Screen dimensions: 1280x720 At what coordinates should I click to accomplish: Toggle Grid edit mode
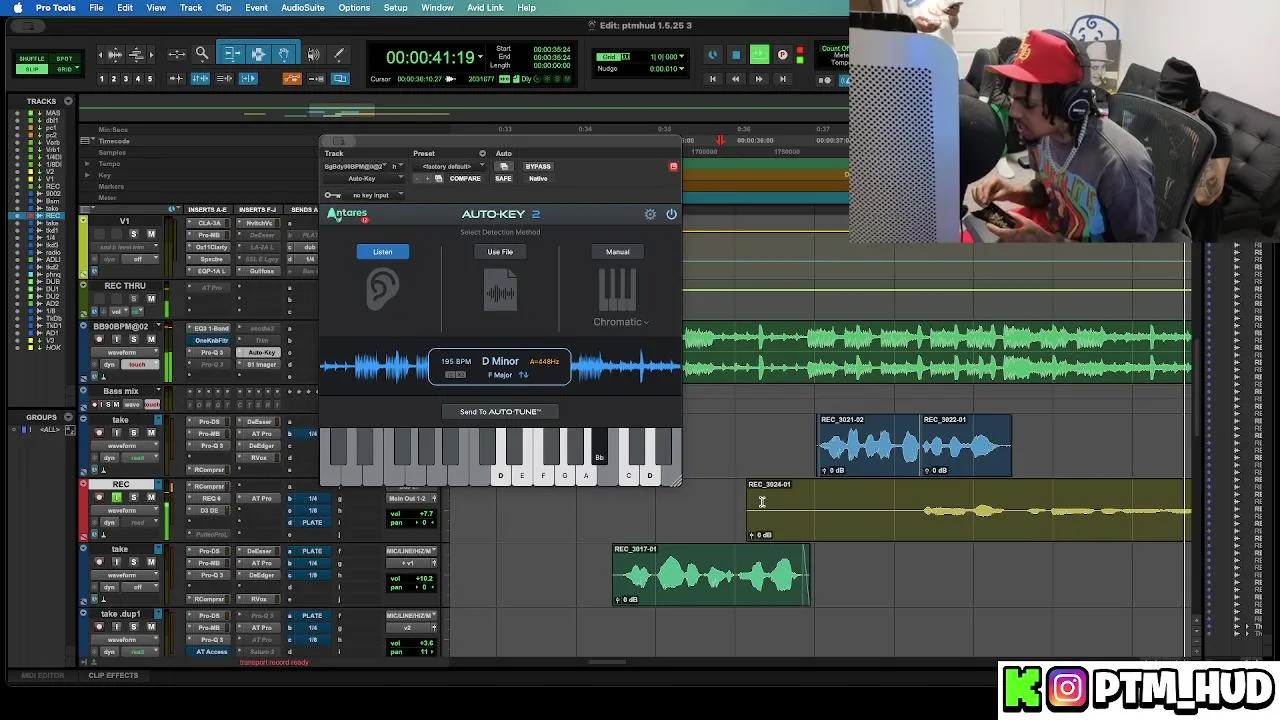pyautogui.click(x=64, y=69)
